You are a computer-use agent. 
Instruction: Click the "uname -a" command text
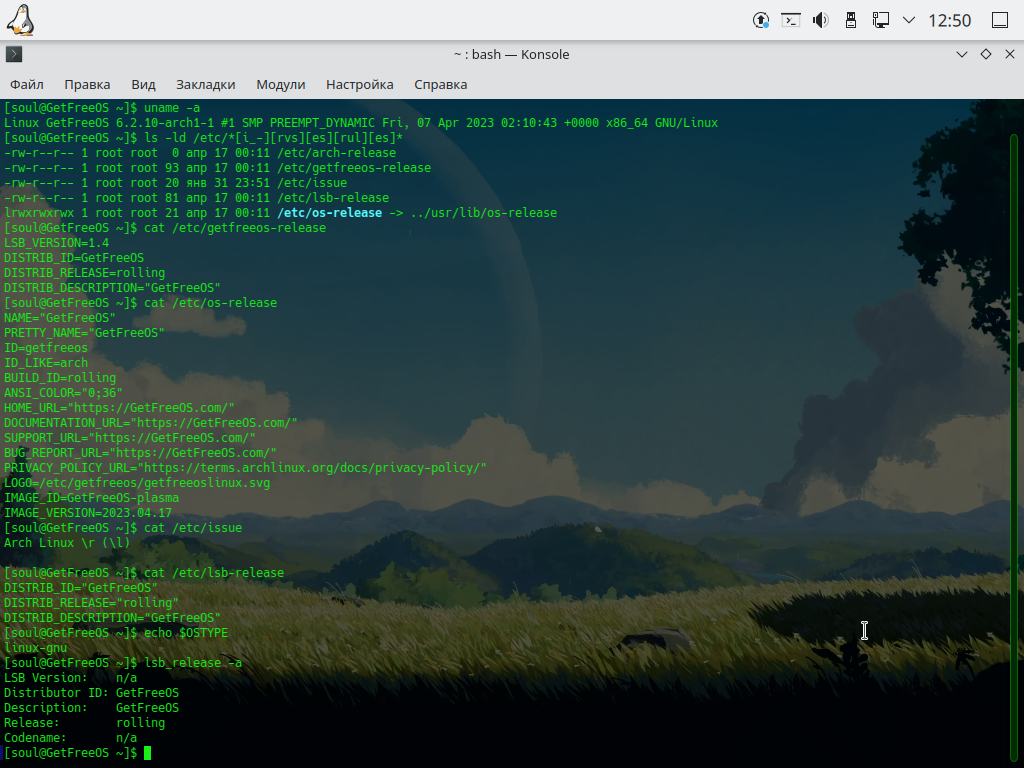click(x=172, y=108)
